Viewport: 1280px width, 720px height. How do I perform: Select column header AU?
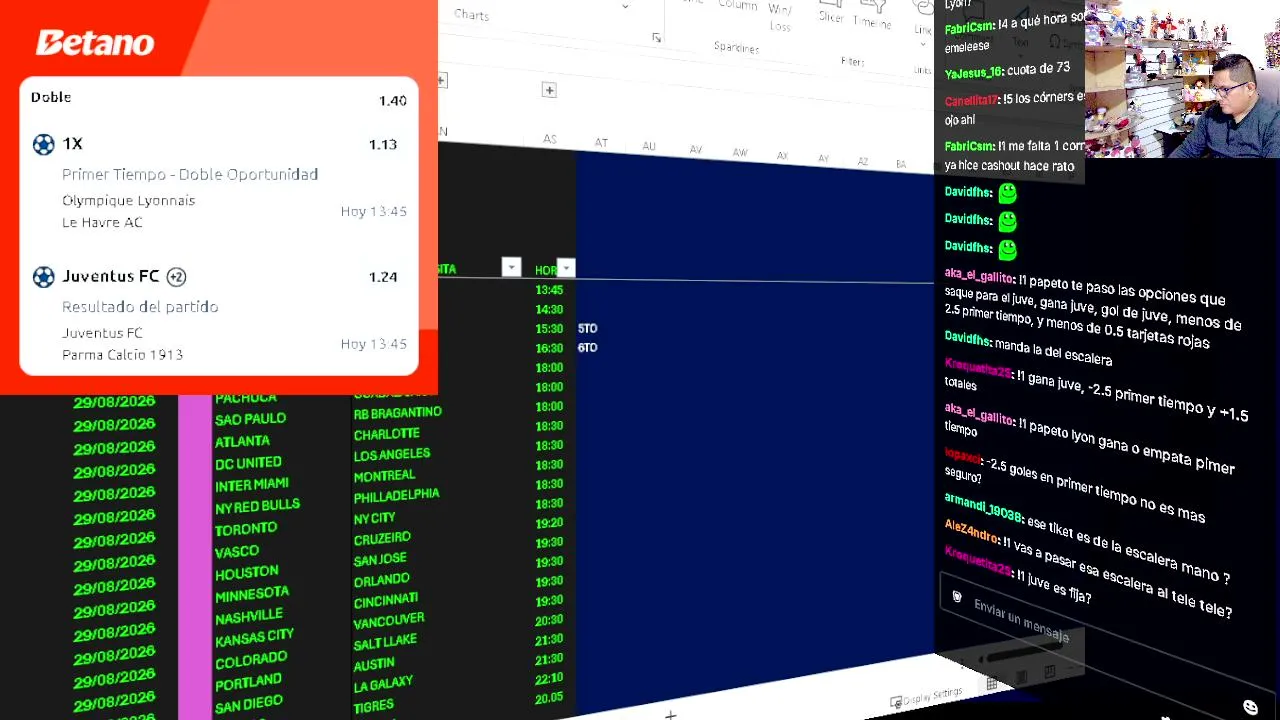[649, 146]
